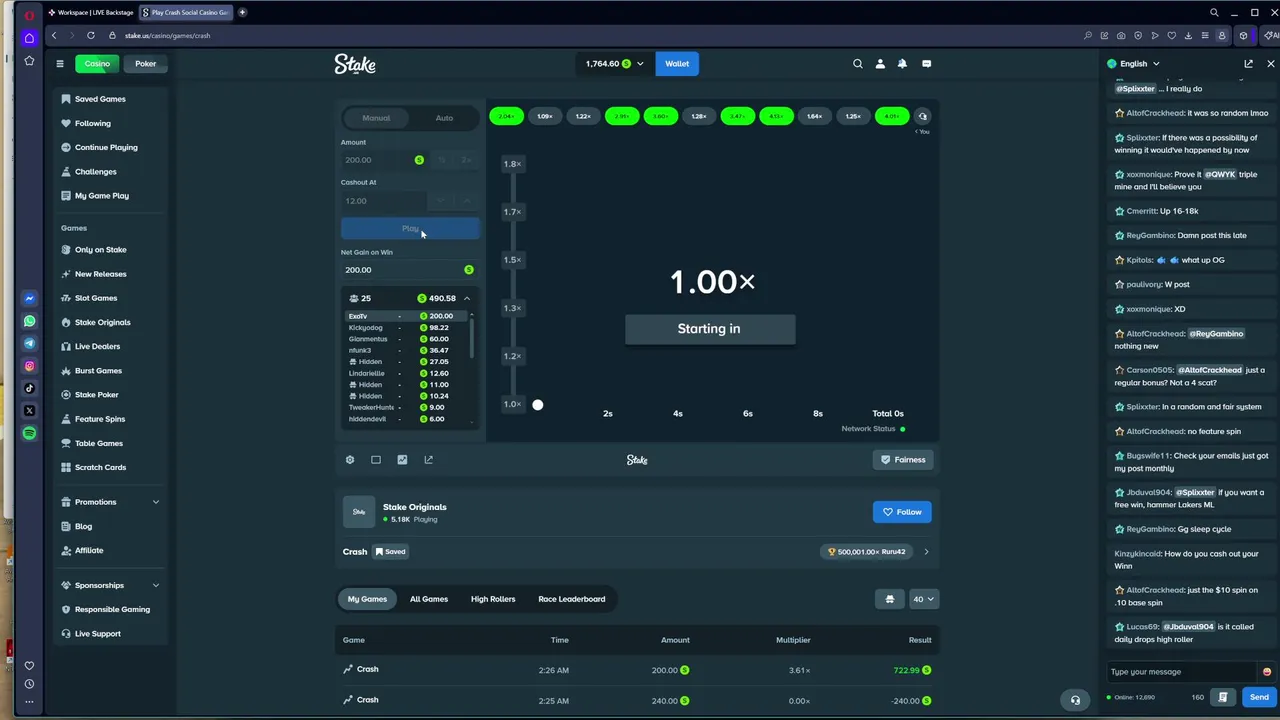The height and width of the screenshot is (720, 1280).
Task: Click the Wallet button
Action: click(677, 64)
